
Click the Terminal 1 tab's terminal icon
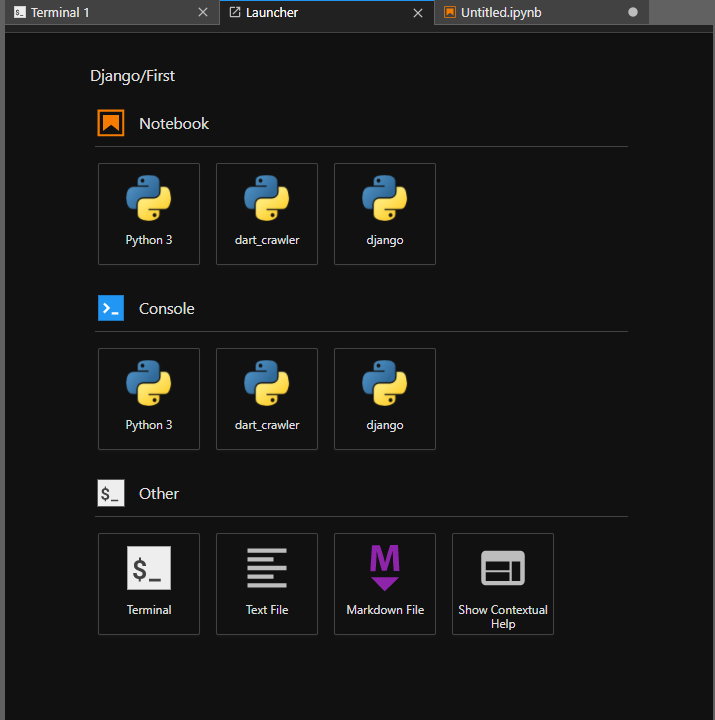19,12
